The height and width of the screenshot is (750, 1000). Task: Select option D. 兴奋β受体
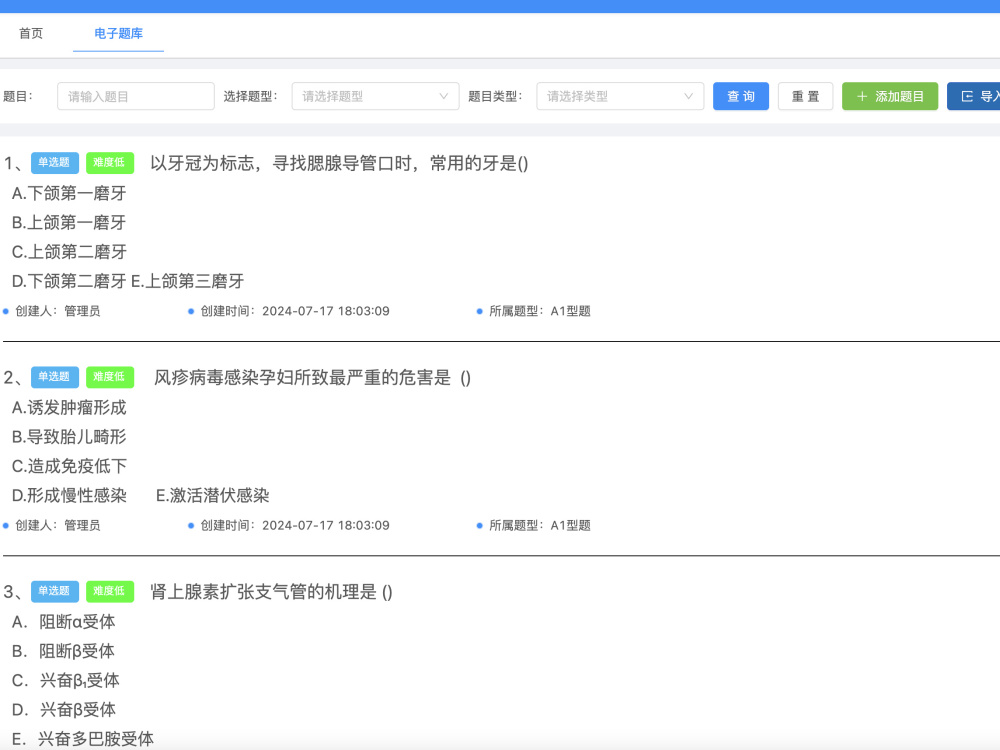click(x=64, y=710)
